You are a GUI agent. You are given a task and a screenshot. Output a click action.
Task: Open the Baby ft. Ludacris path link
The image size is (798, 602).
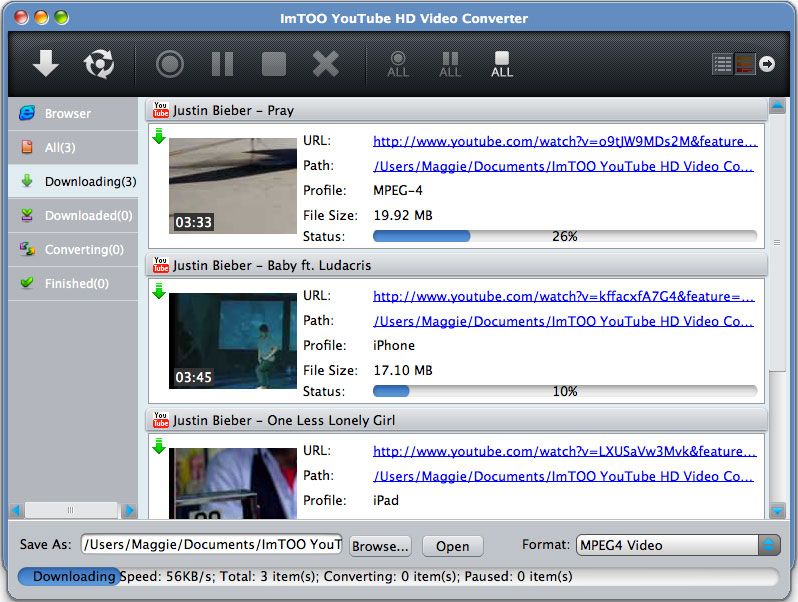click(x=563, y=322)
